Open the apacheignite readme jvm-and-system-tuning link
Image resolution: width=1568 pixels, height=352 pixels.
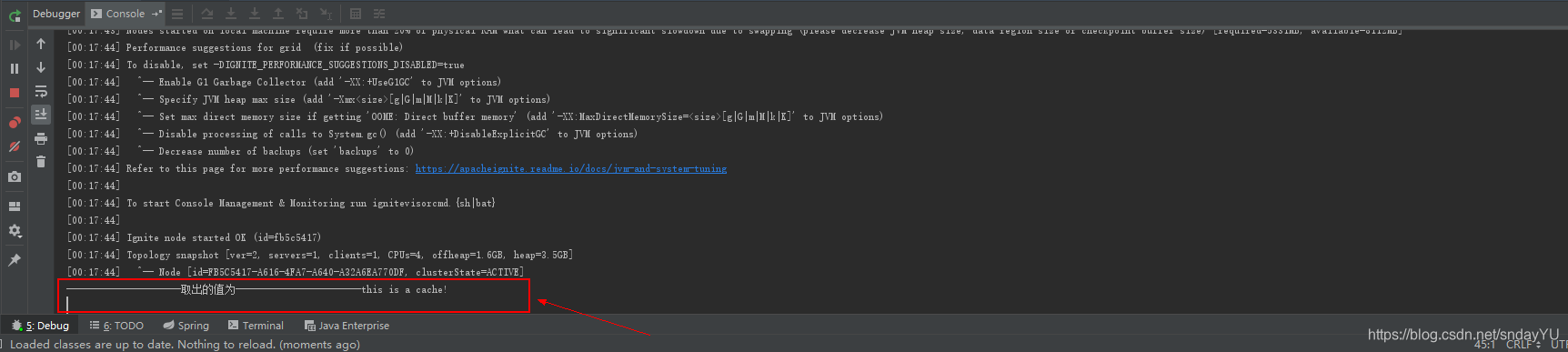point(571,168)
